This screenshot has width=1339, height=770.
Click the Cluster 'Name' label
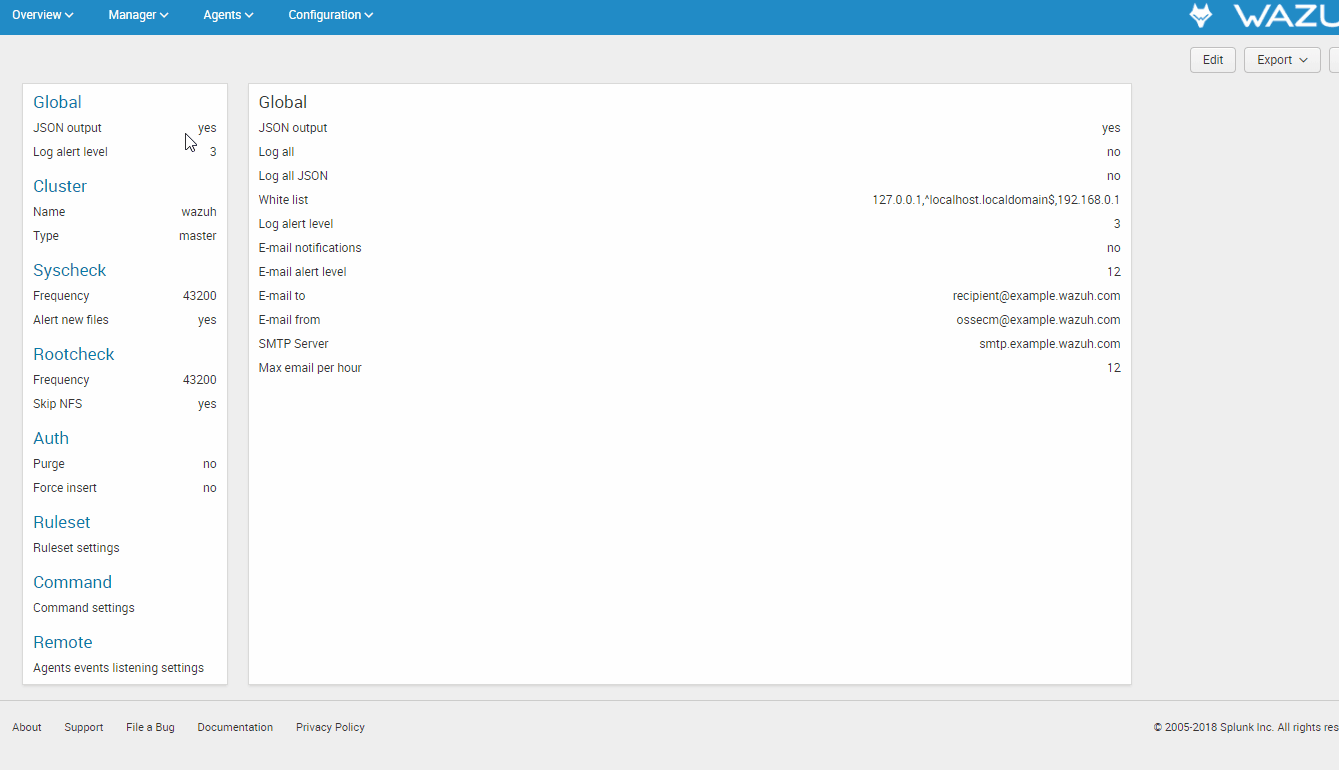click(49, 212)
